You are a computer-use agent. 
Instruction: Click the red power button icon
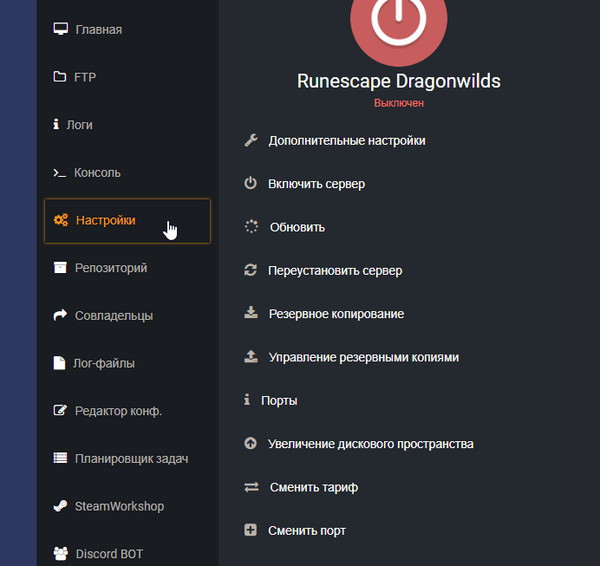(x=400, y=20)
